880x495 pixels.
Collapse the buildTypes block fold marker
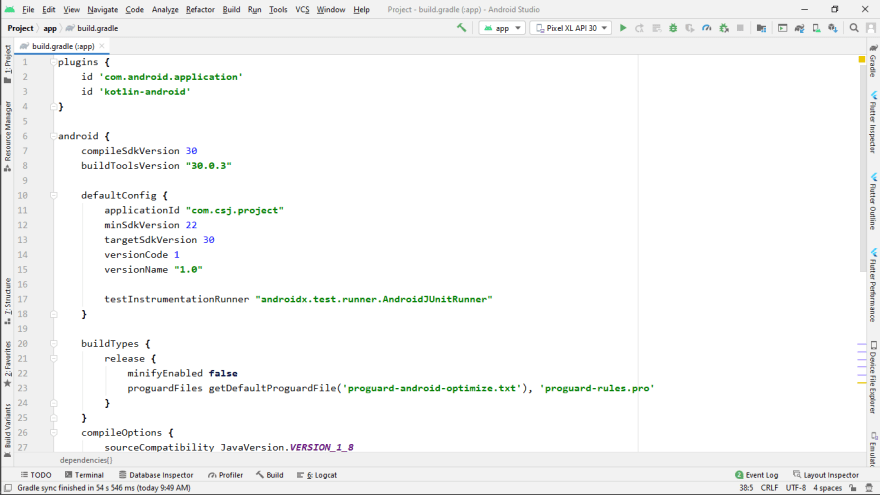point(53,343)
